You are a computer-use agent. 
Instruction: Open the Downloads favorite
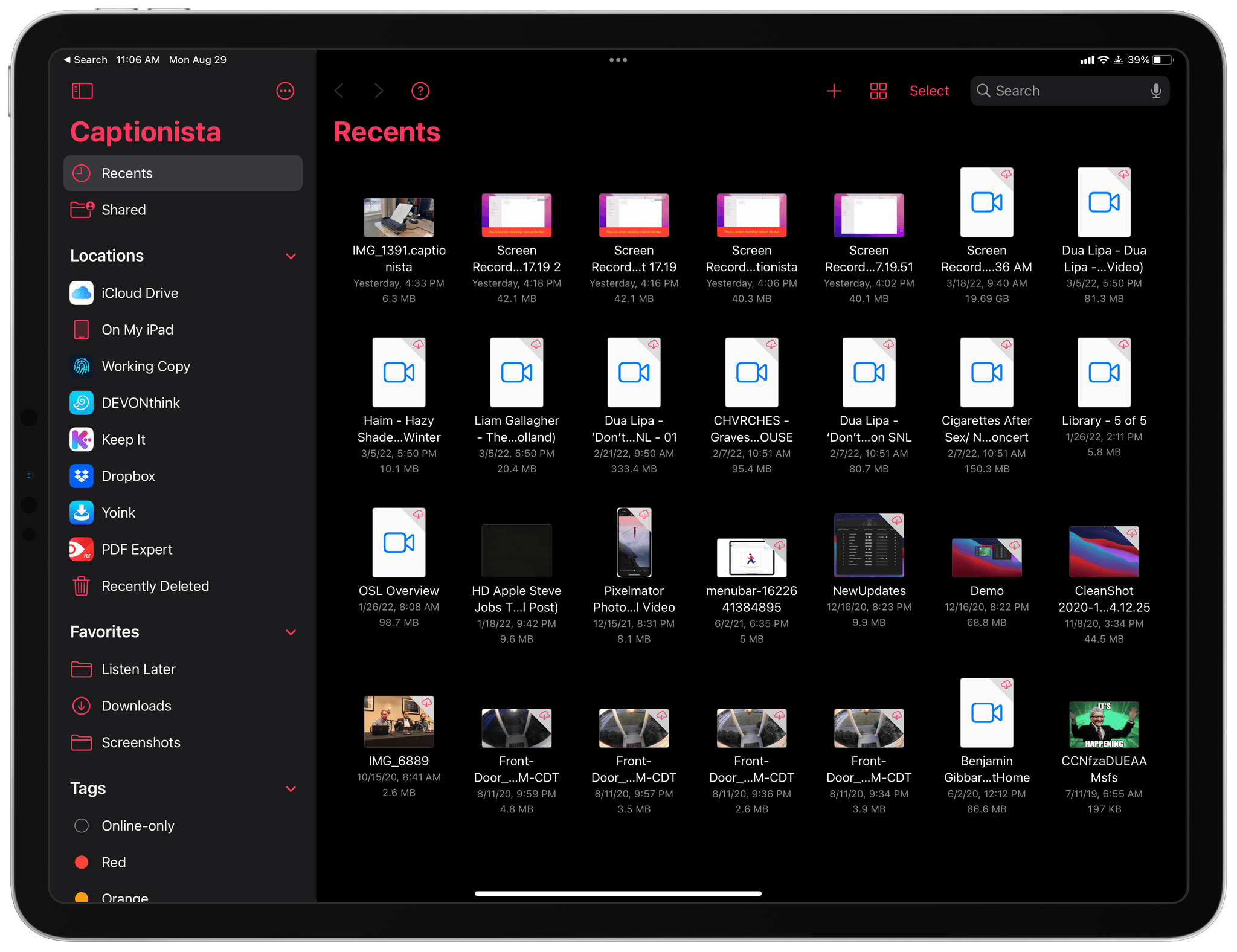click(x=183, y=706)
